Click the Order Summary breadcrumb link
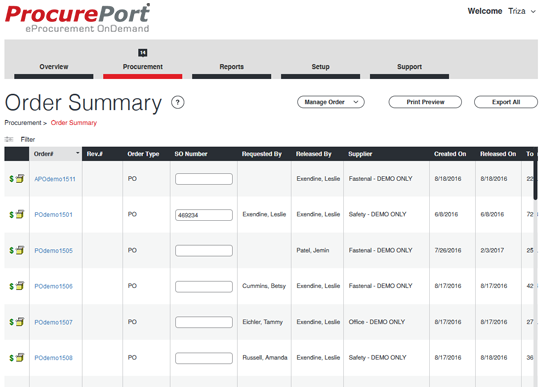 coord(74,123)
